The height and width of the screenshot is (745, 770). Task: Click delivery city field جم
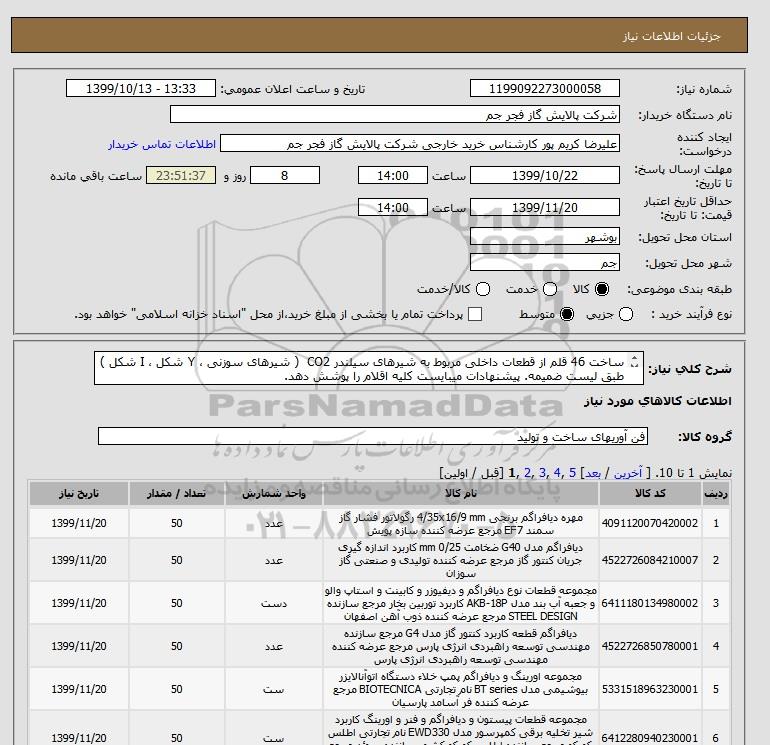coord(545,263)
